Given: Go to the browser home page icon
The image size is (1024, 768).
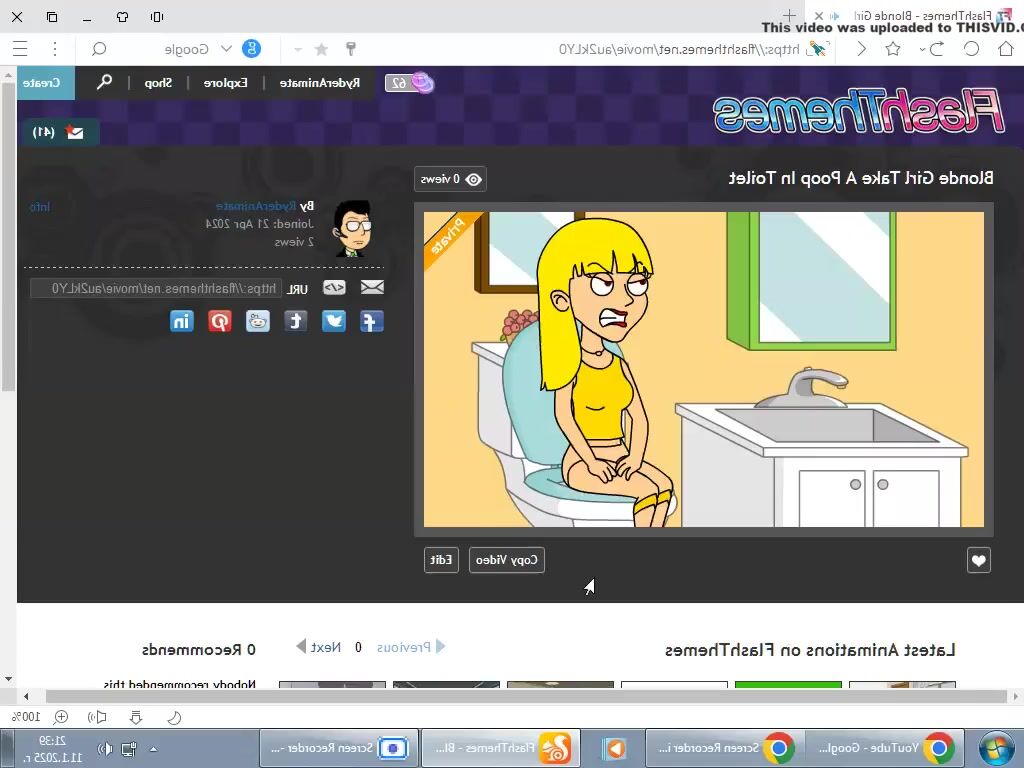Looking at the screenshot, I should coord(1006,49).
